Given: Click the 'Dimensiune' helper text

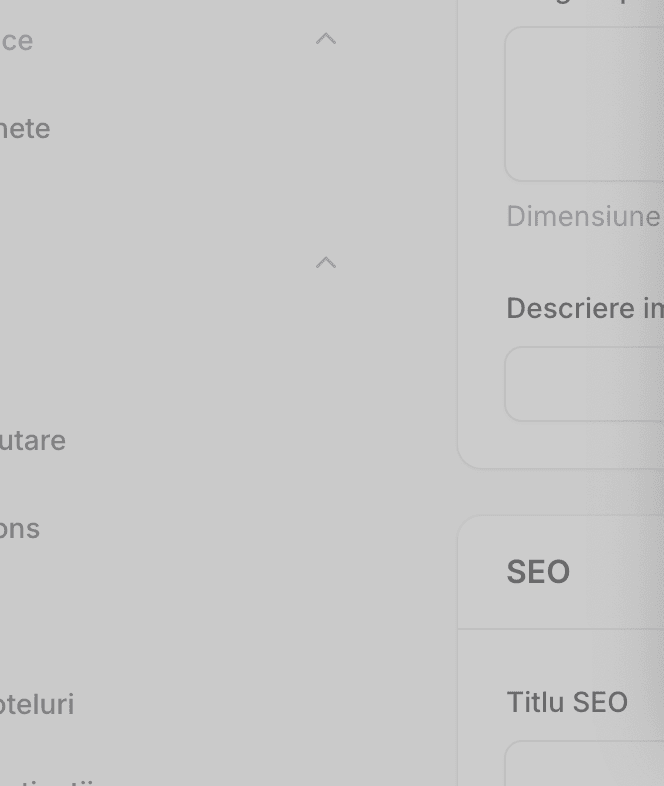Looking at the screenshot, I should coord(583,216).
